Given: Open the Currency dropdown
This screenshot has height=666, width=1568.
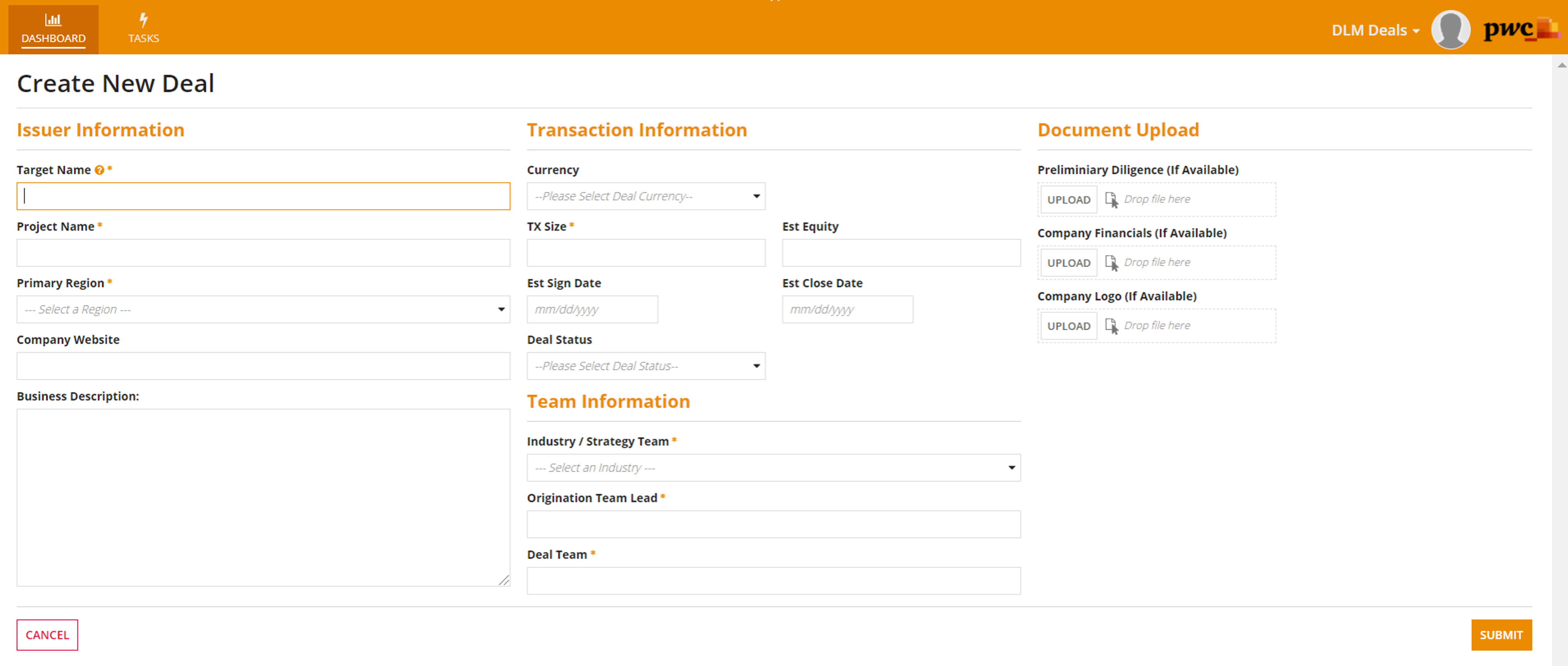Looking at the screenshot, I should [646, 197].
